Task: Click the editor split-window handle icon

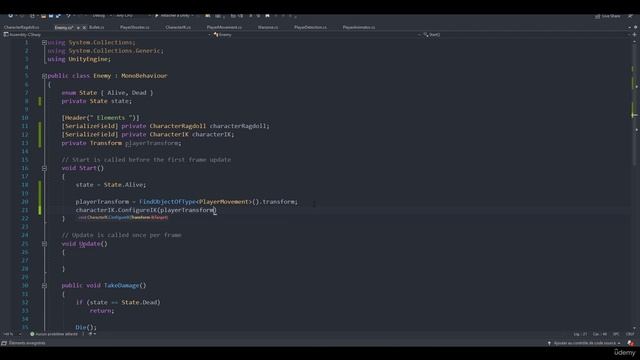Action: tap(634, 35)
